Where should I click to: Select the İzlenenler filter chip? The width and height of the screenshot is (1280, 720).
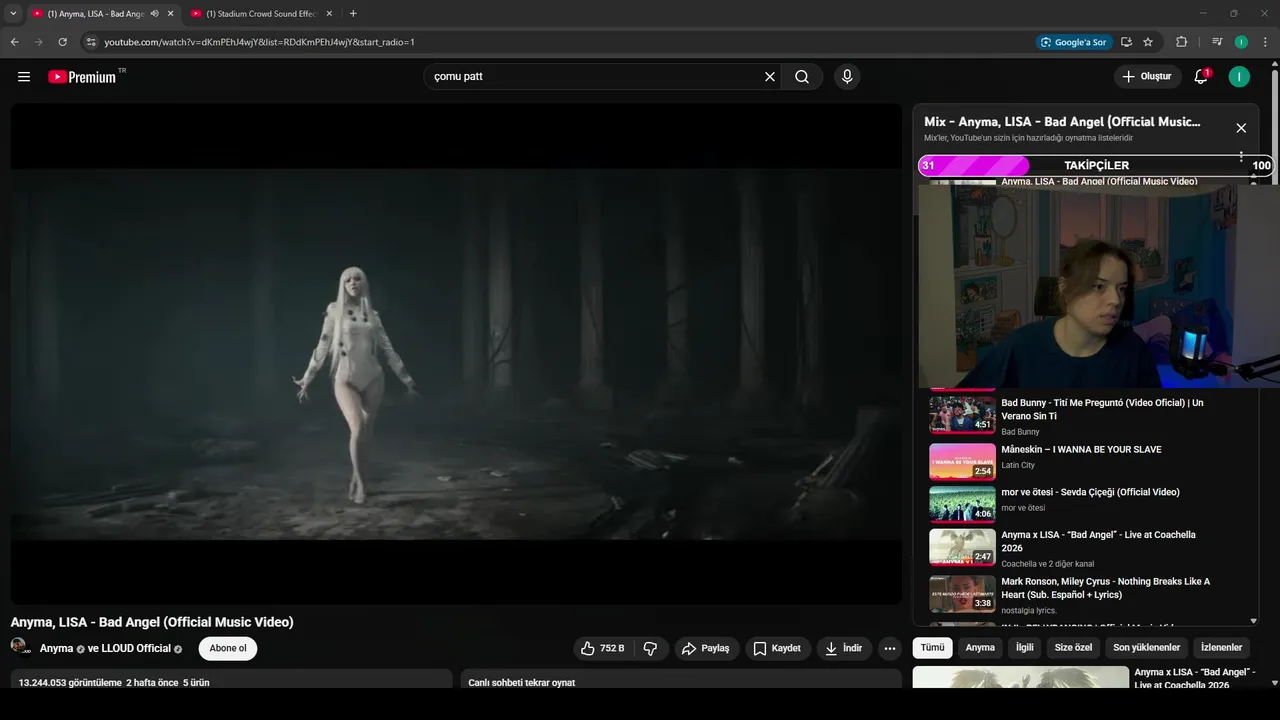pyautogui.click(x=1222, y=648)
